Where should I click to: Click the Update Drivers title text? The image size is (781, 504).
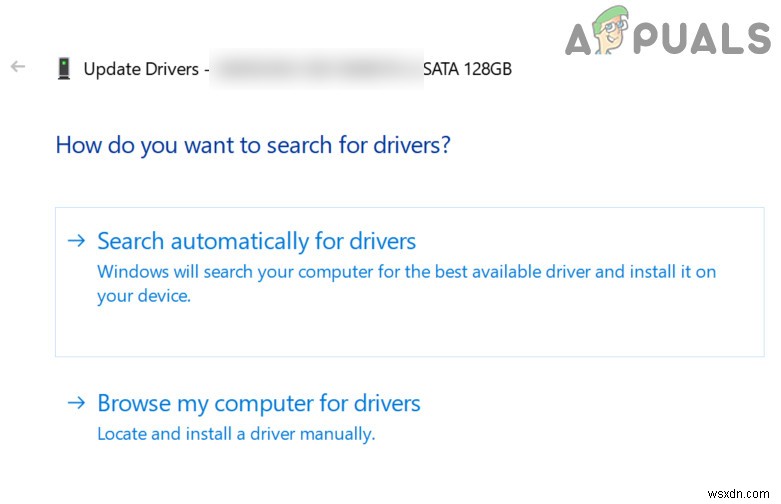tap(141, 69)
